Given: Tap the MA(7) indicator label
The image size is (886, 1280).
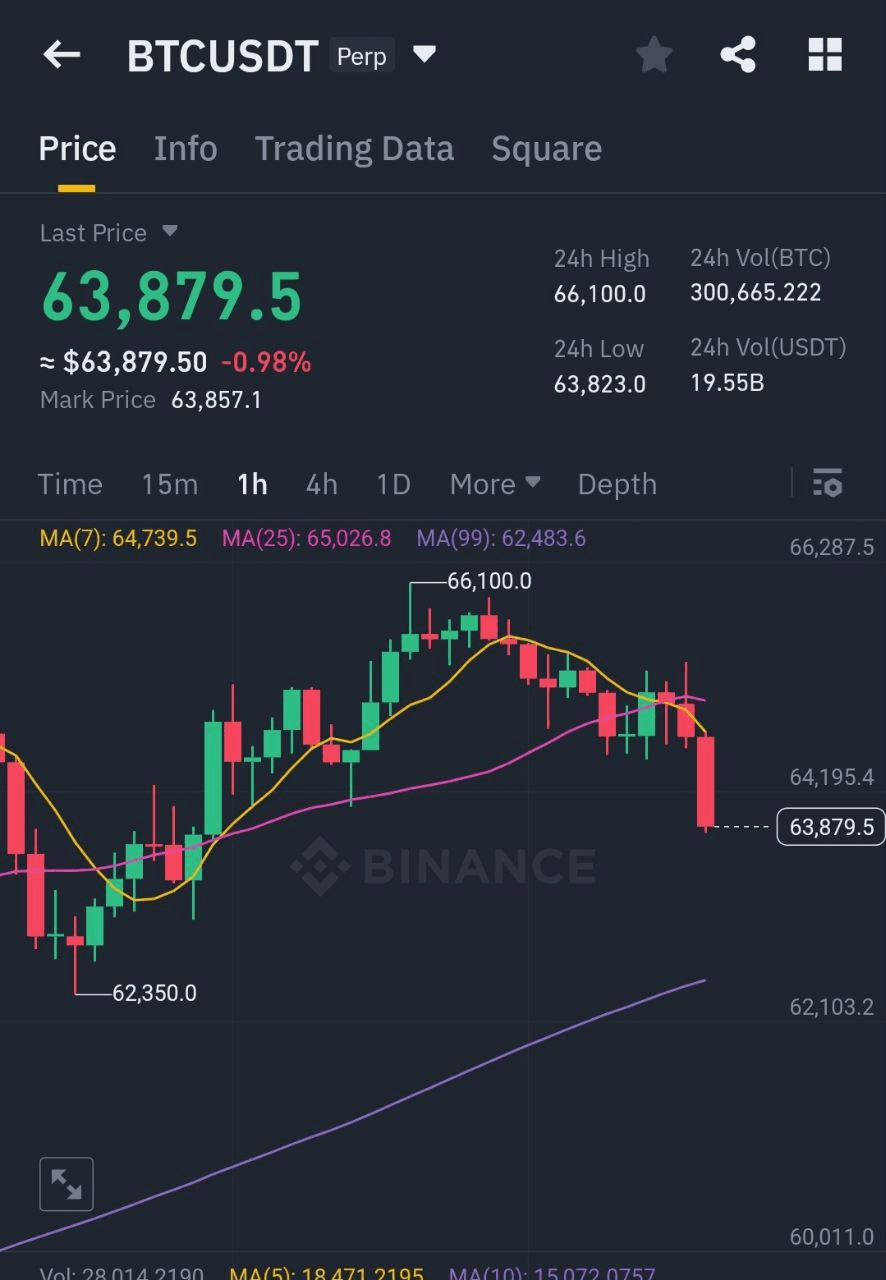Looking at the screenshot, I should point(118,538).
